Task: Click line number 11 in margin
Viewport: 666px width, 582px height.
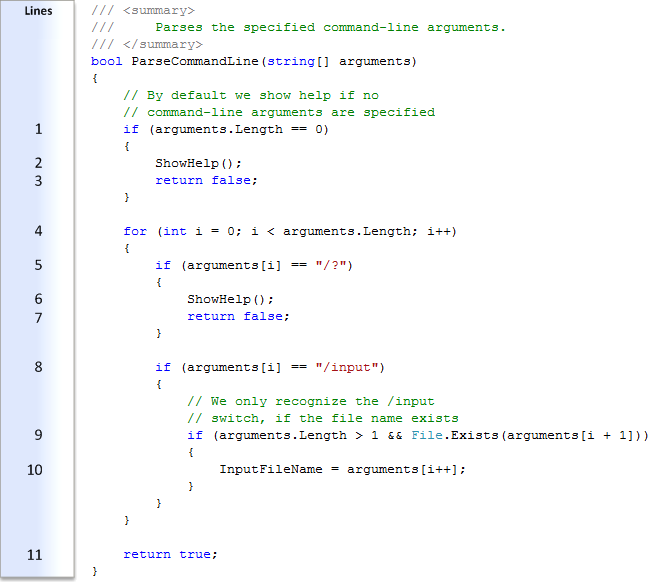Action: tap(35, 555)
